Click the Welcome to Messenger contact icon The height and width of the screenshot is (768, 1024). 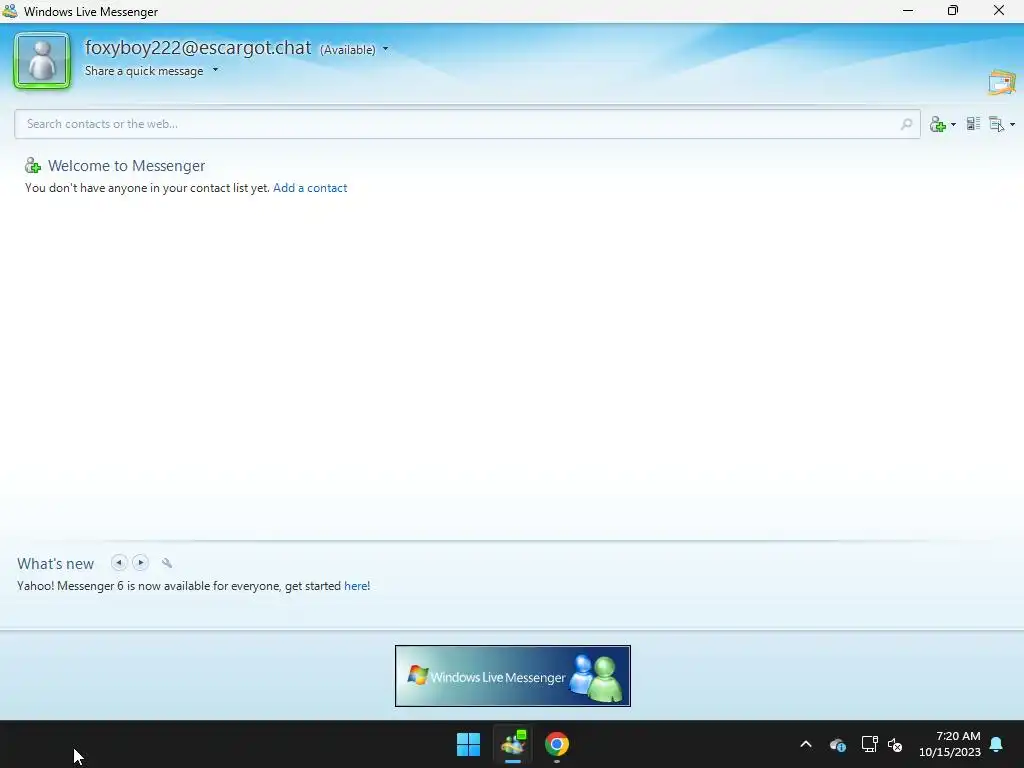[x=33, y=166]
